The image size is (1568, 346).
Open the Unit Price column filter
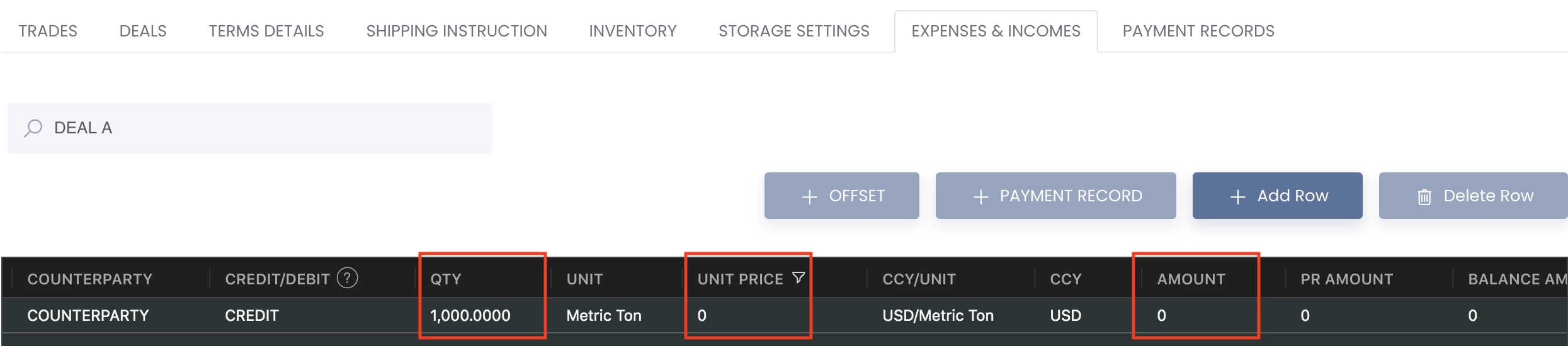coord(798,277)
